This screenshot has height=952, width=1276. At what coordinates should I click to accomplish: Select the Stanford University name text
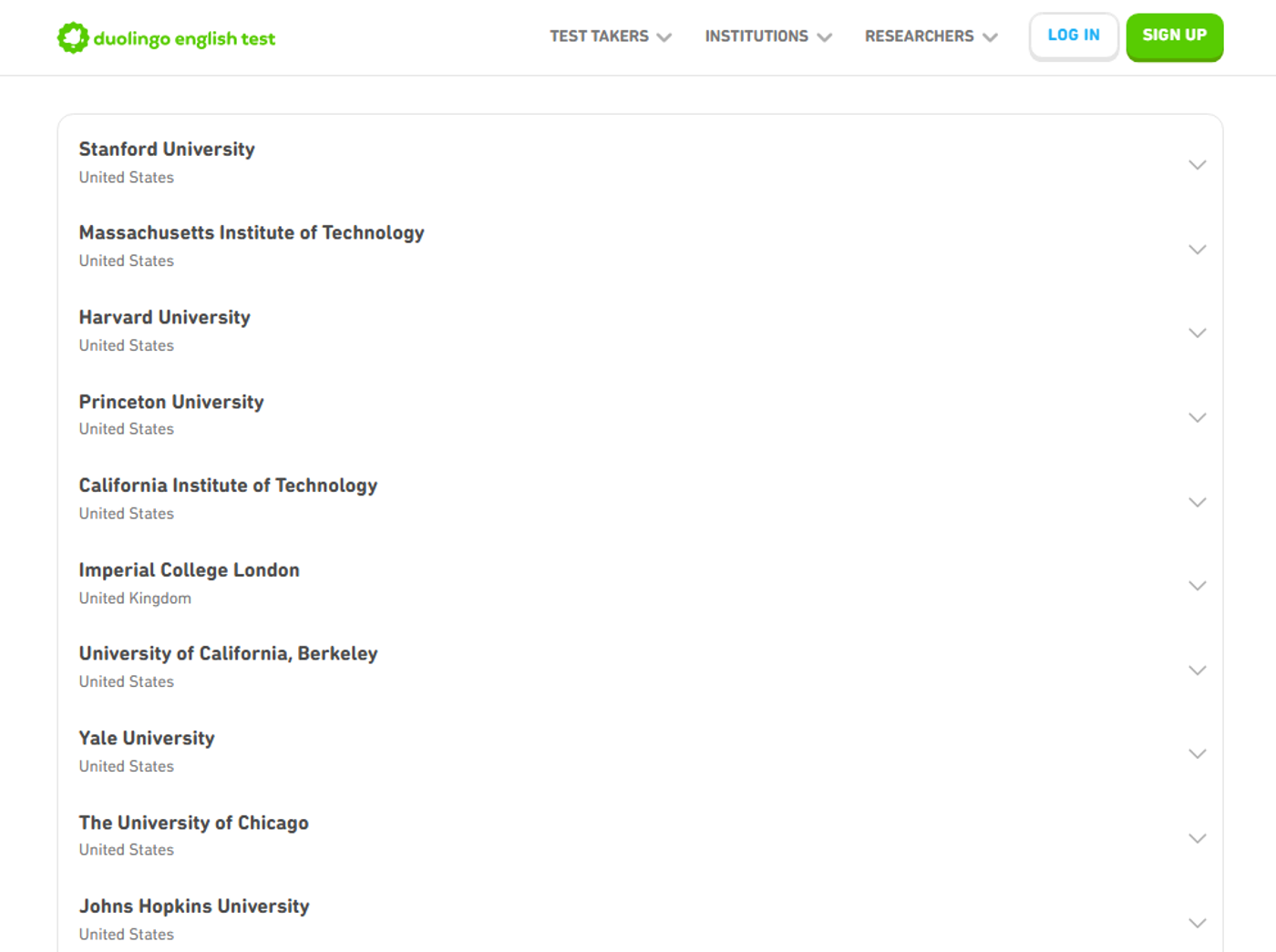click(167, 149)
